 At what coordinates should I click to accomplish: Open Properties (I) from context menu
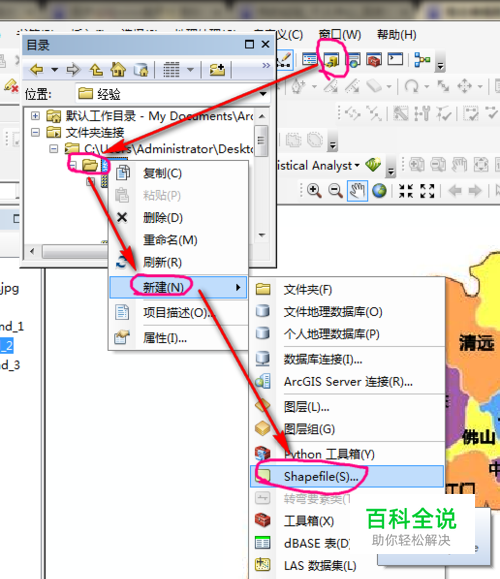pos(178,338)
